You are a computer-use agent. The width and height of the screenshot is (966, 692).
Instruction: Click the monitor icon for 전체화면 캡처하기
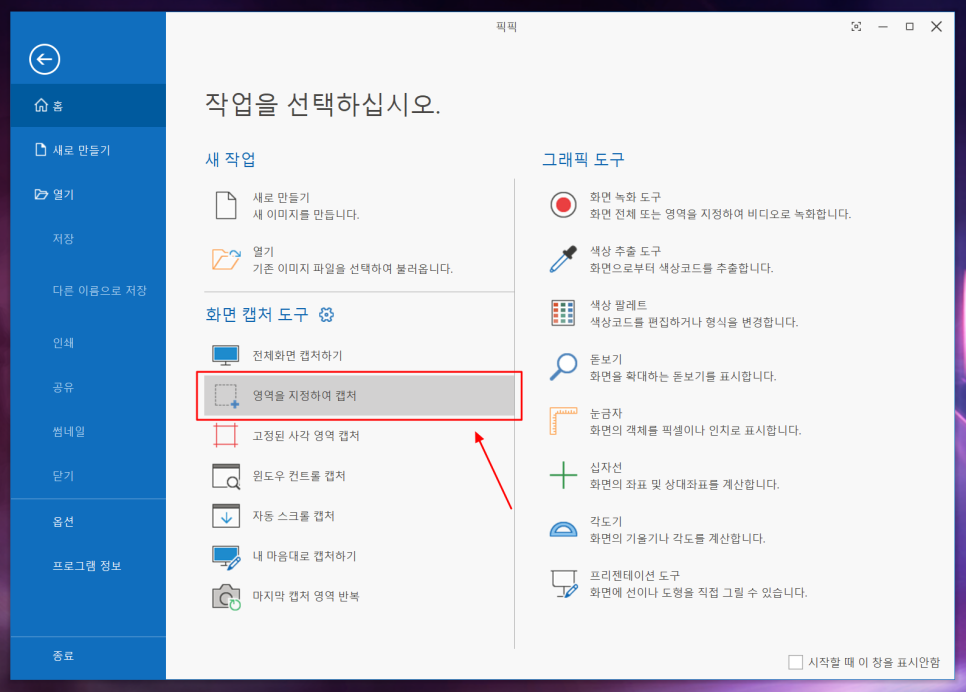coord(225,356)
